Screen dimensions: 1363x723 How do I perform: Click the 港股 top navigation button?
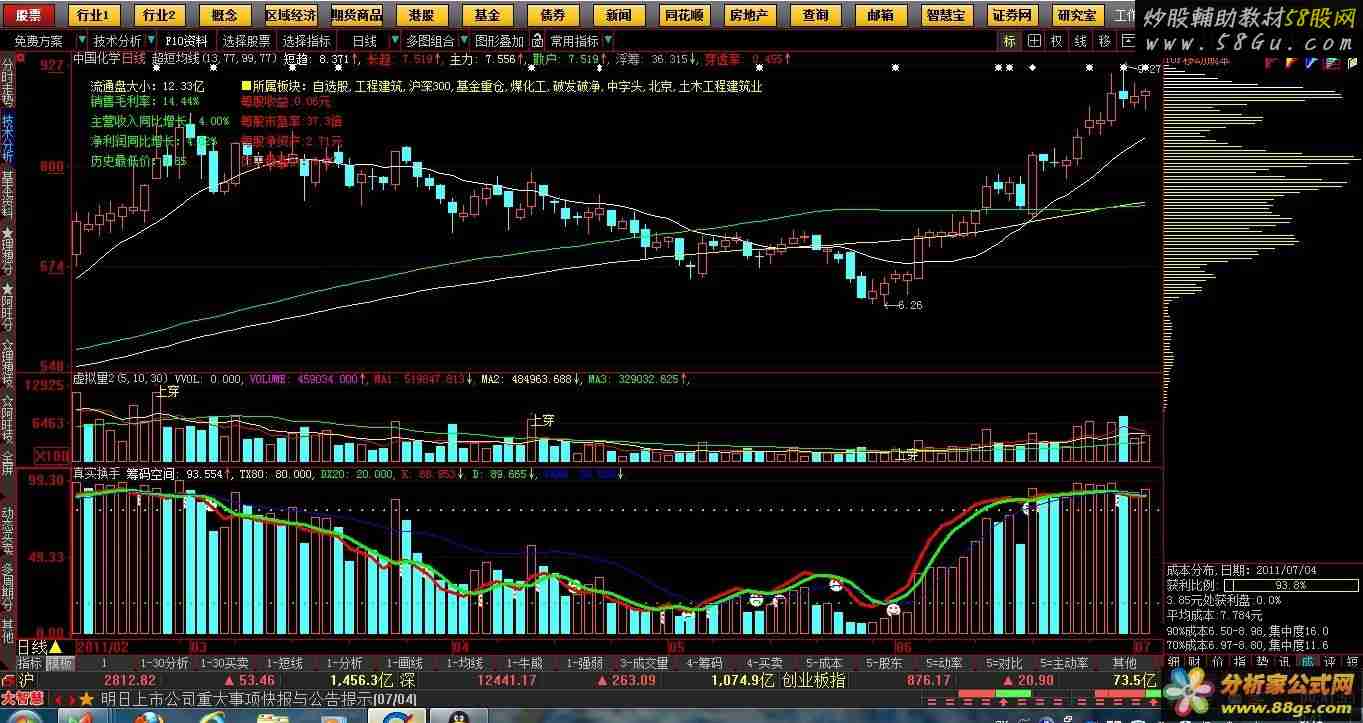tap(422, 15)
